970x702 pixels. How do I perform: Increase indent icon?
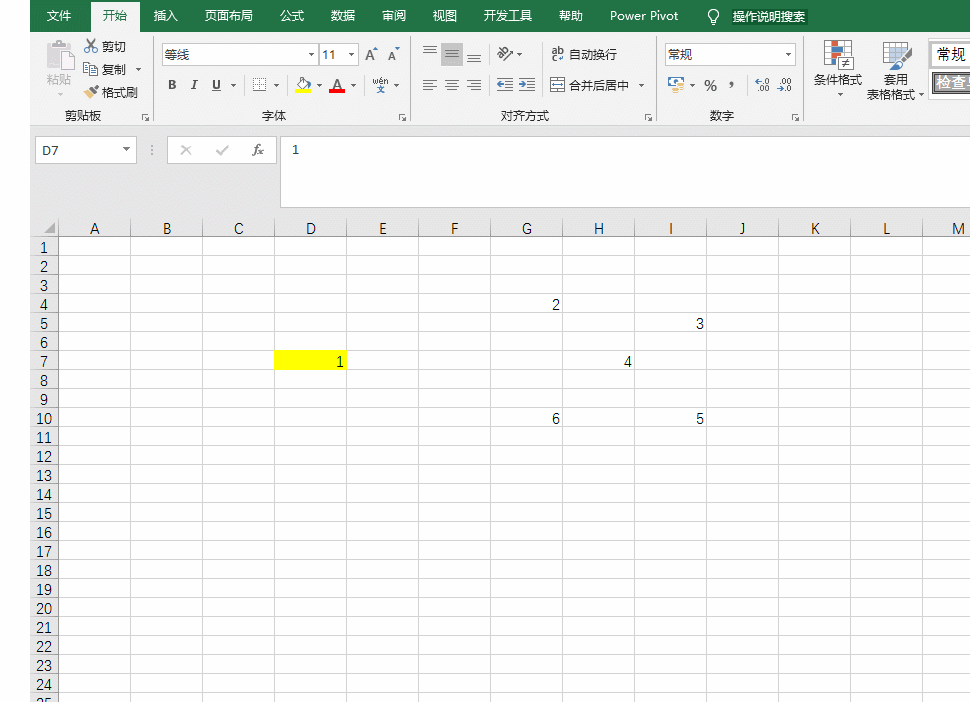527,85
